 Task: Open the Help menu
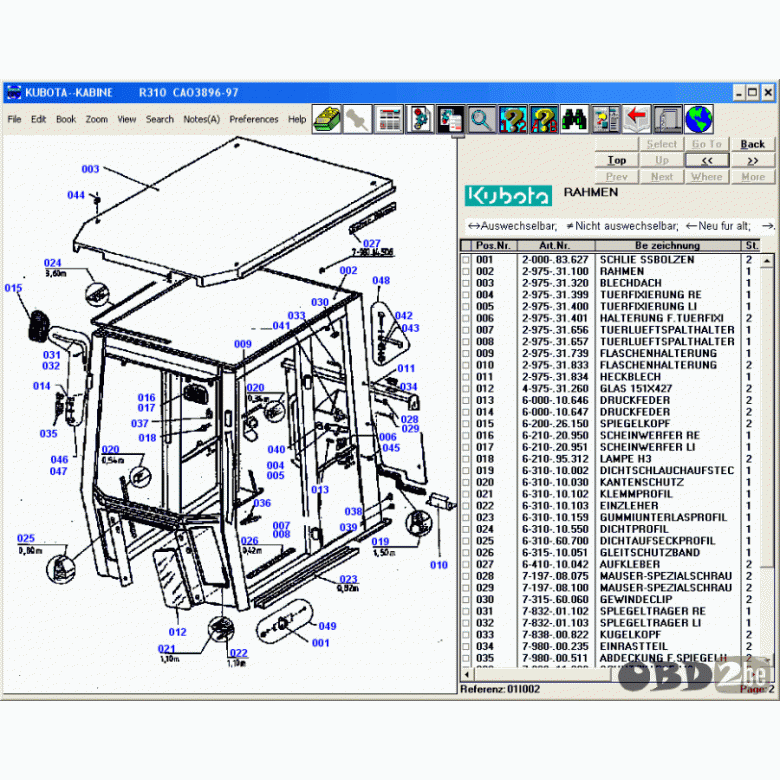click(x=297, y=119)
